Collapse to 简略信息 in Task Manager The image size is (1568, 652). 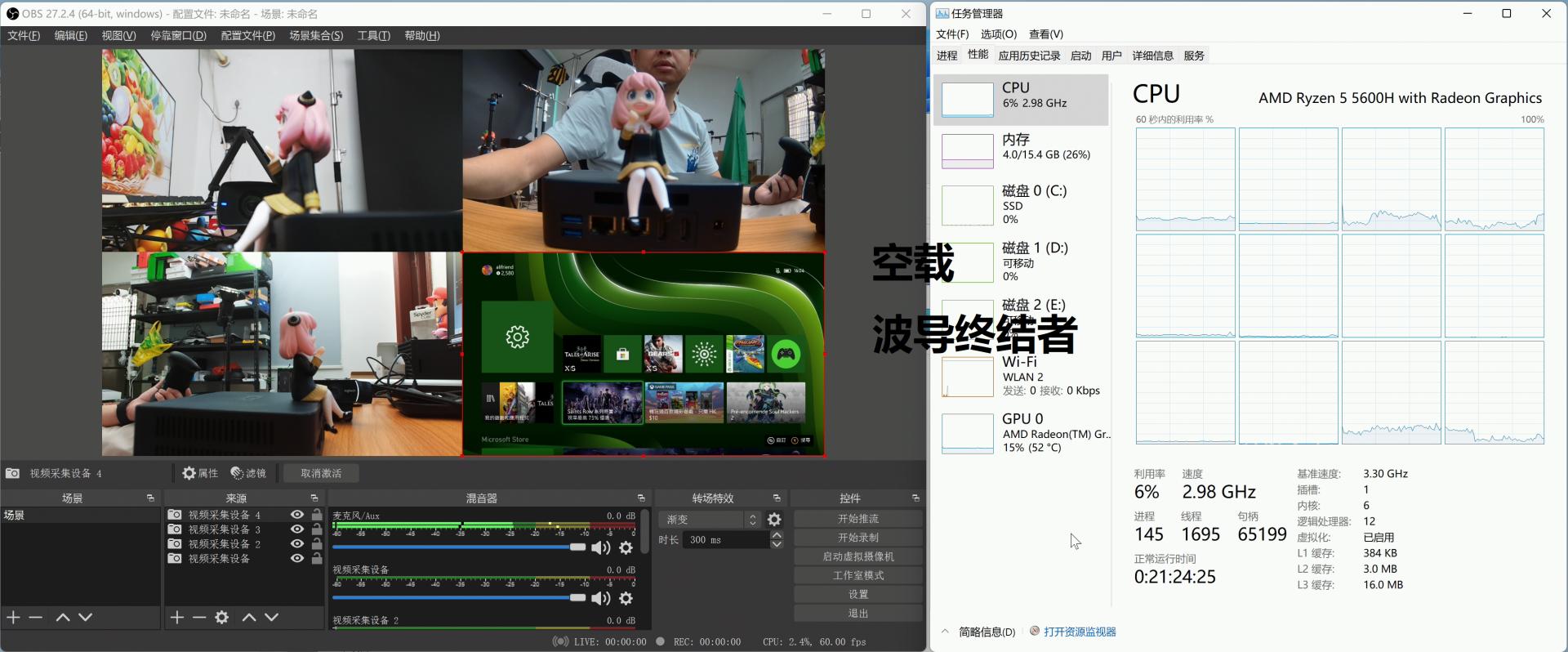(x=979, y=632)
